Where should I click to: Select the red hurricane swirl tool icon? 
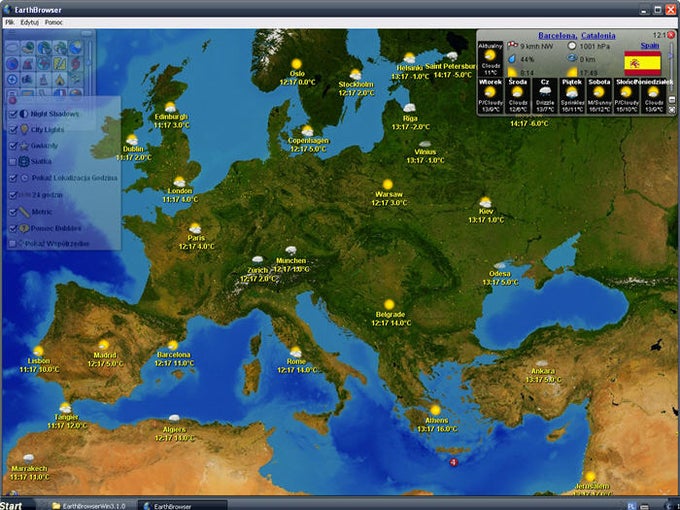(x=75, y=63)
